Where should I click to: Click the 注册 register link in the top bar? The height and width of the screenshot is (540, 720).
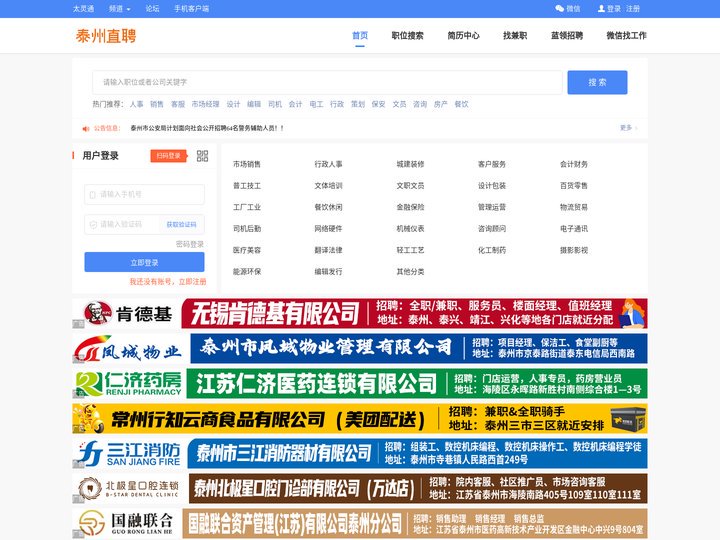click(633, 9)
